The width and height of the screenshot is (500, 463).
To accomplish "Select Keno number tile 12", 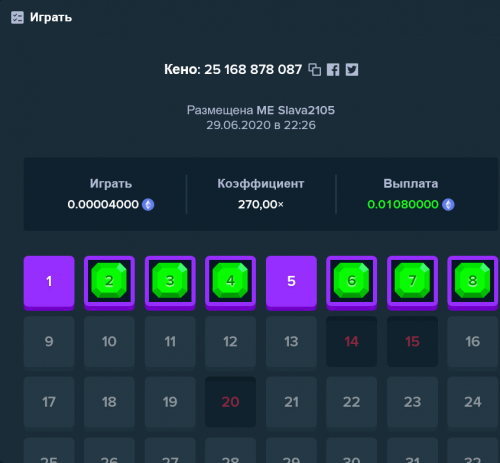I will 231,342.
